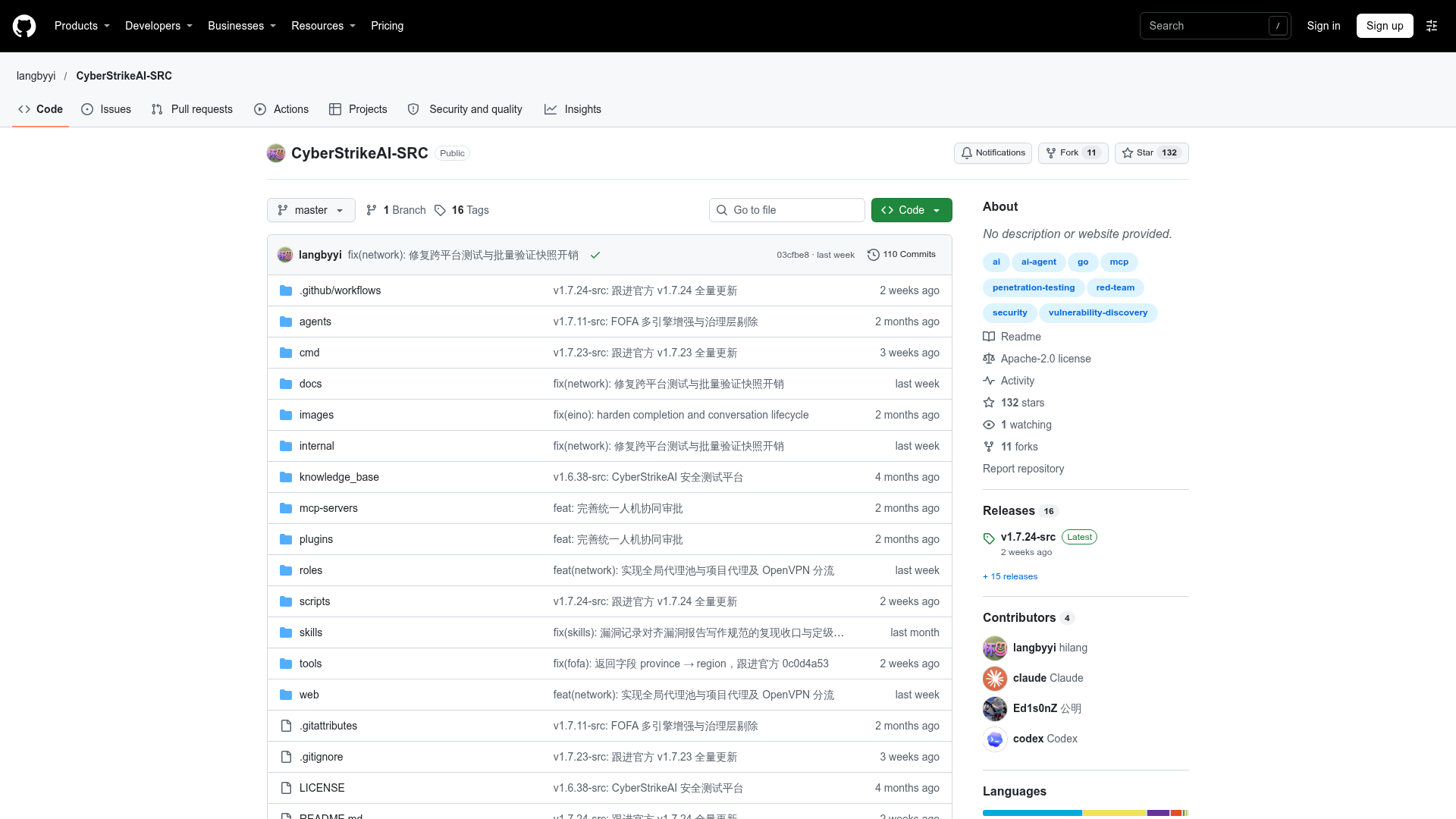The image size is (1456, 819).
Task: Click the tag icon next to 16 Tags
Action: coord(440,210)
